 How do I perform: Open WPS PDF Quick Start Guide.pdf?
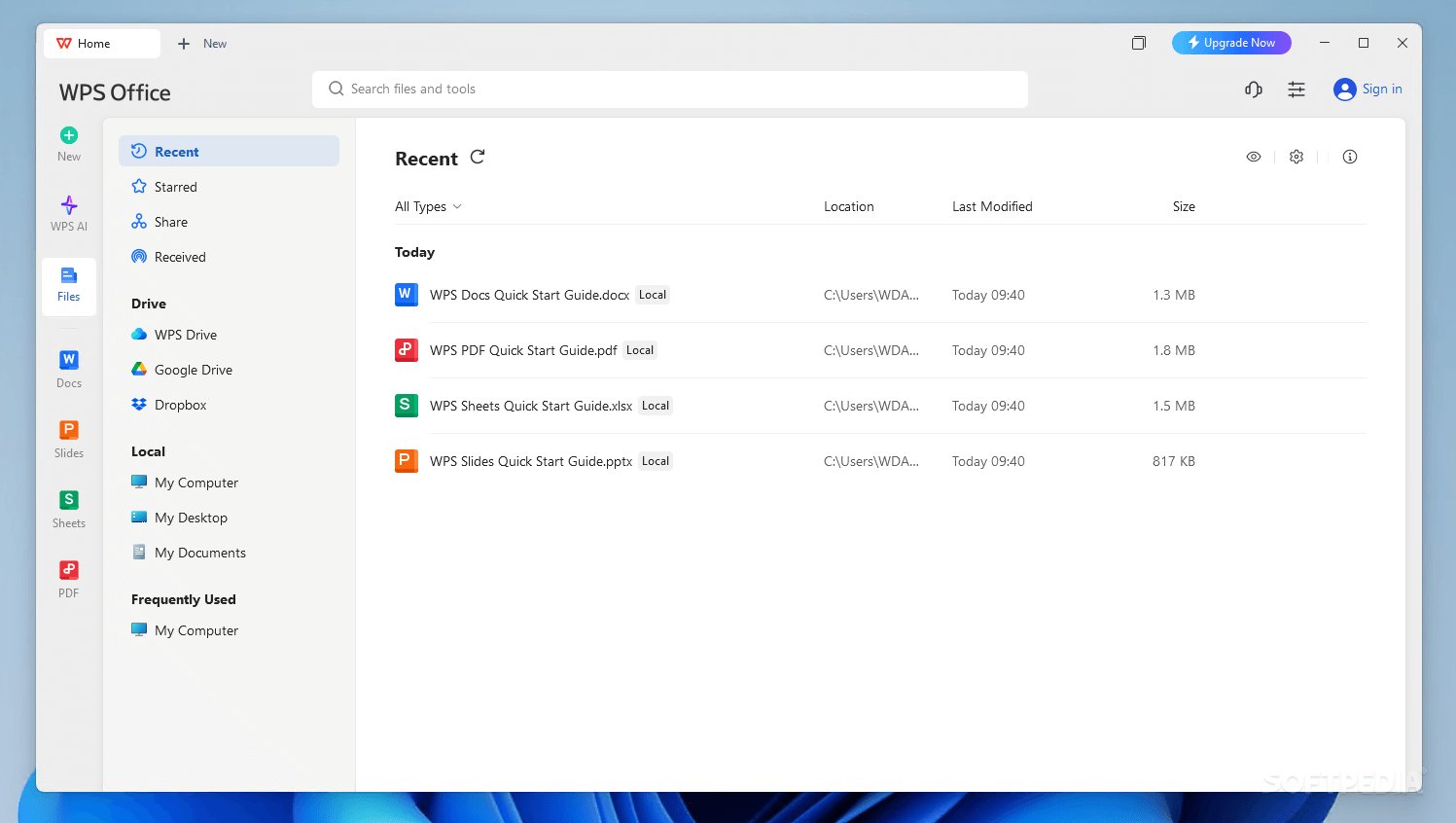tap(523, 350)
